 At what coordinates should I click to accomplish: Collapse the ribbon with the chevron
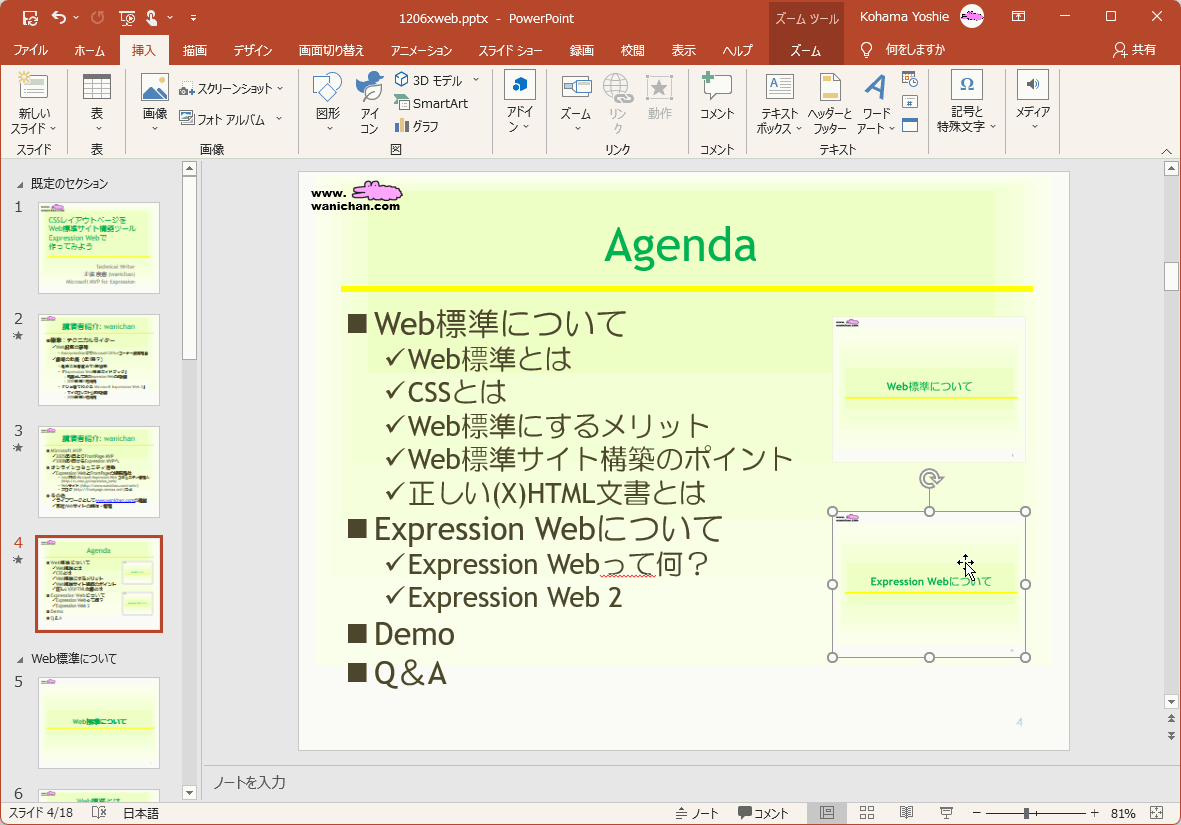coord(1167,151)
